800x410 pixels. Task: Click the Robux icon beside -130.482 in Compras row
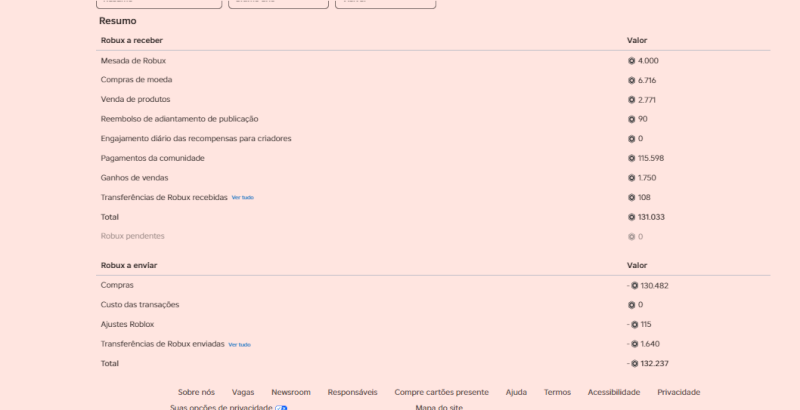pyautogui.click(x=634, y=286)
